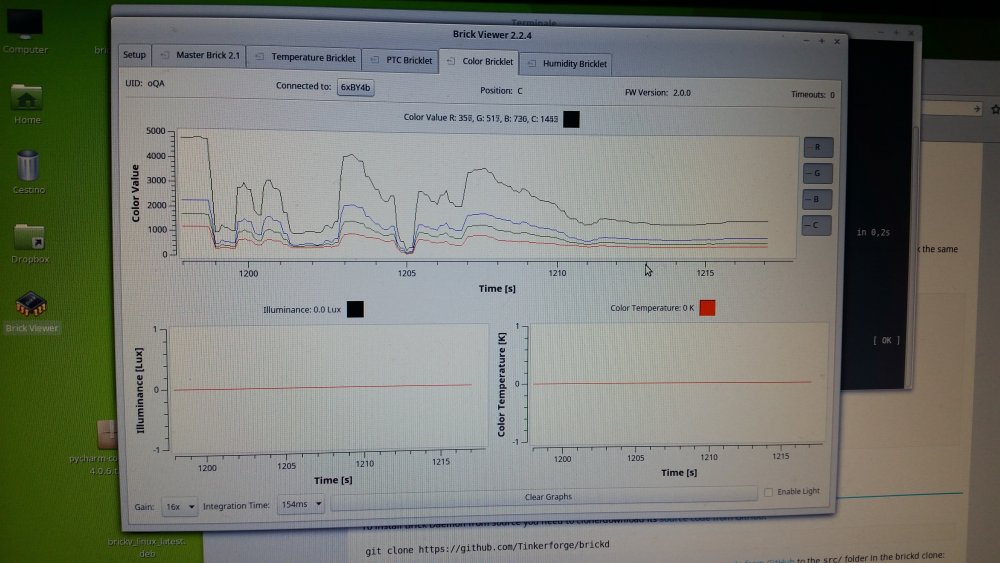The width and height of the screenshot is (1000, 563).
Task: Expand the Integration Time dropdown
Action: coord(301,504)
